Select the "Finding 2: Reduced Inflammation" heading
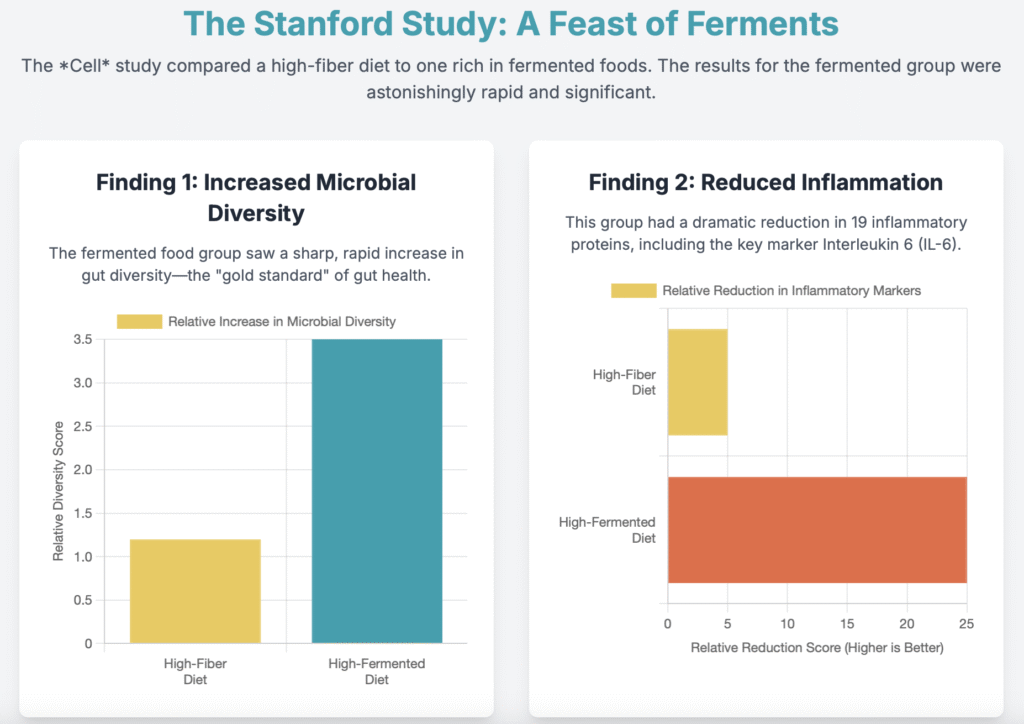The width and height of the screenshot is (1024, 724). click(765, 182)
